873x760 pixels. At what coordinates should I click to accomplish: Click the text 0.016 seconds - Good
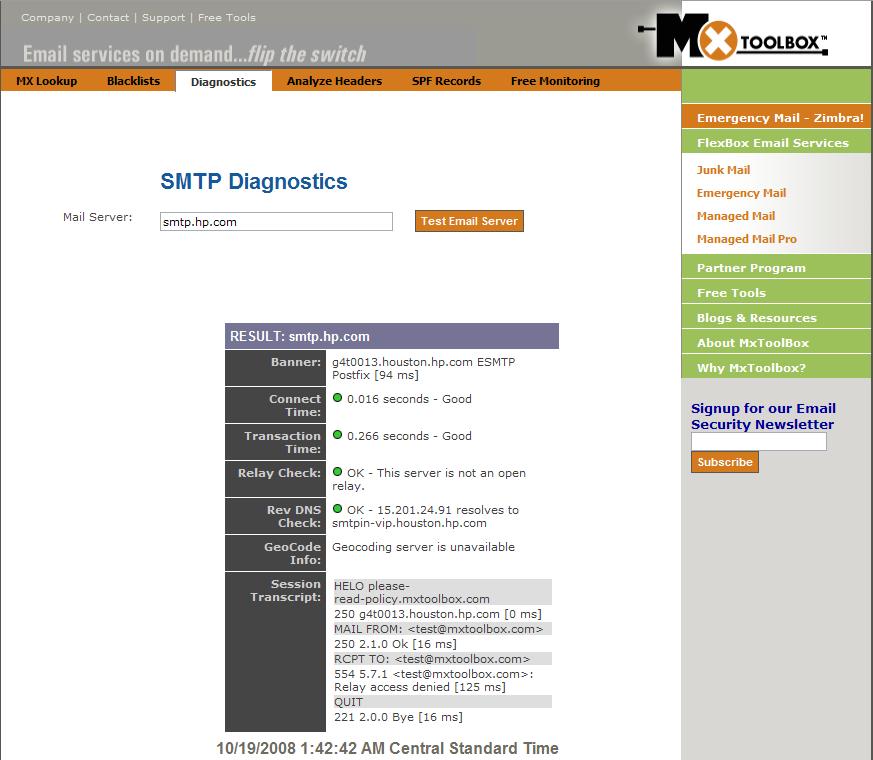pos(409,399)
